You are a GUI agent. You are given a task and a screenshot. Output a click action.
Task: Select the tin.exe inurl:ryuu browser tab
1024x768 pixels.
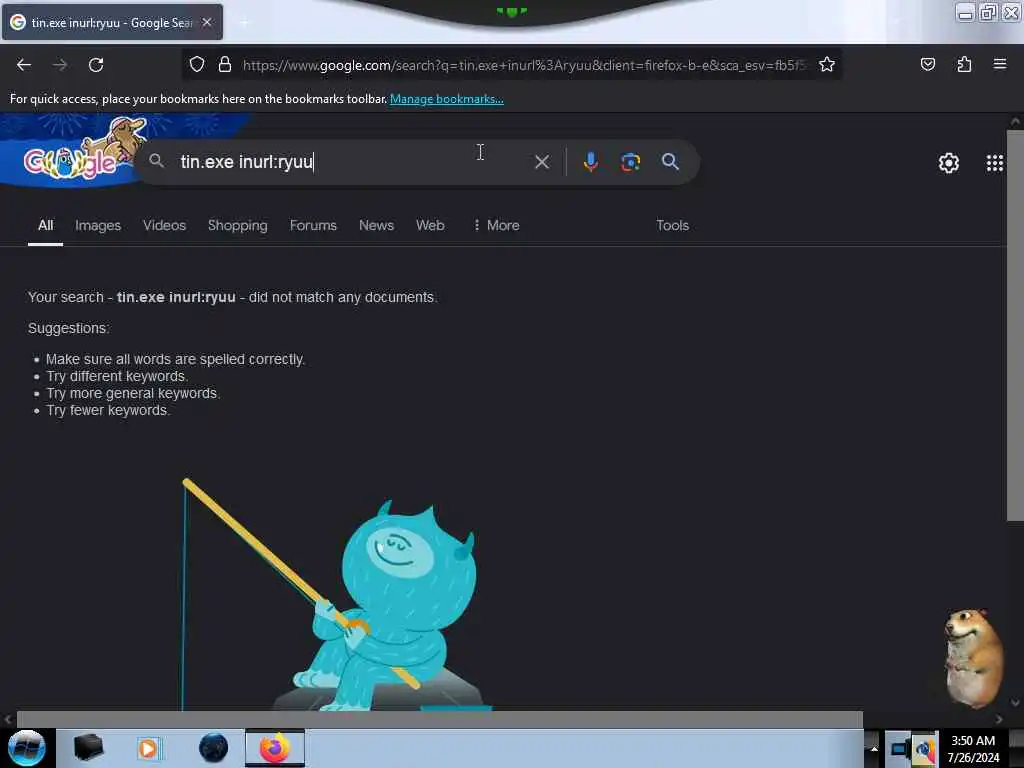point(112,22)
